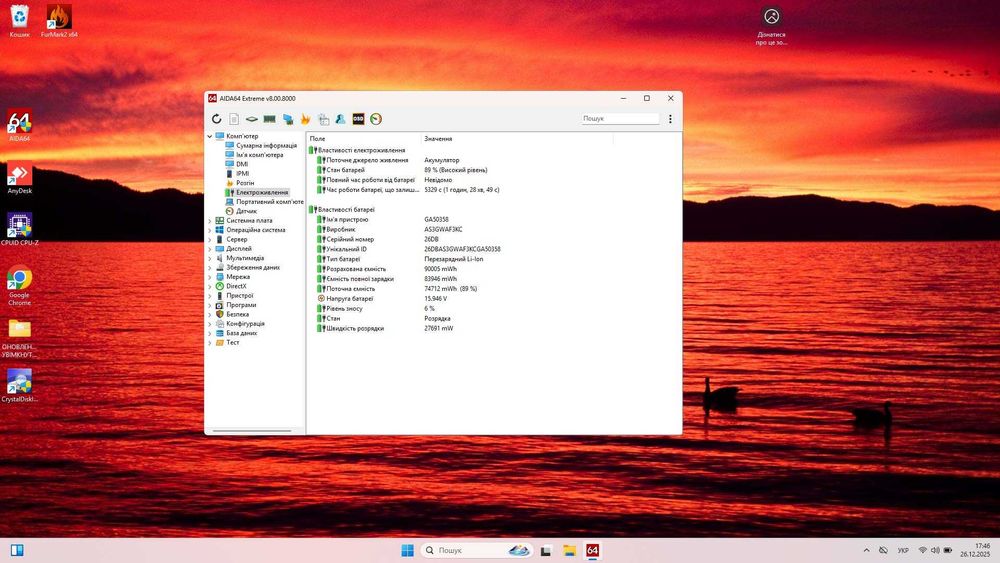The height and width of the screenshot is (563, 1000).
Task: Expand the Мережа tree branch
Action: (x=210, y=277)
